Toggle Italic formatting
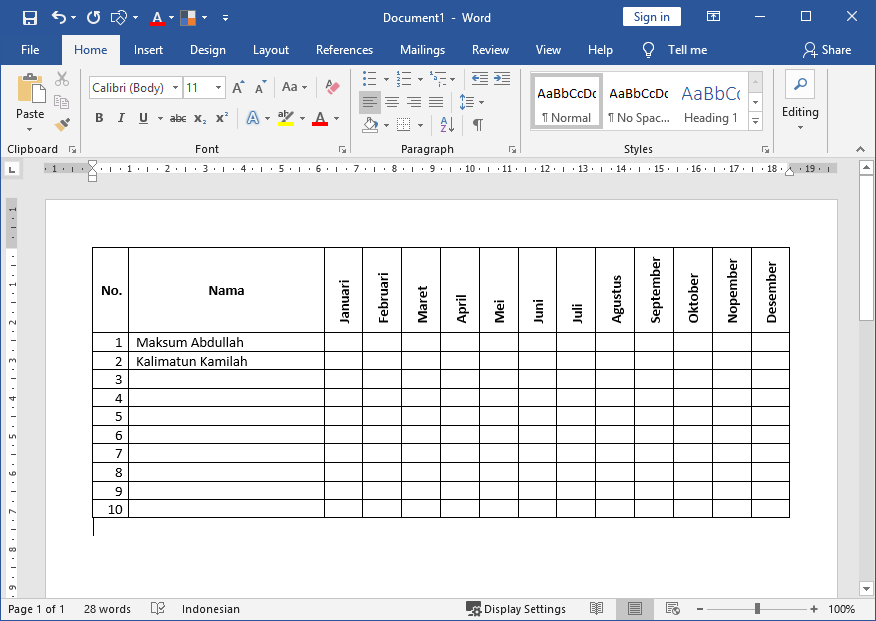The width and height of the screenshot is (876, 621). [x=121, y=118]
